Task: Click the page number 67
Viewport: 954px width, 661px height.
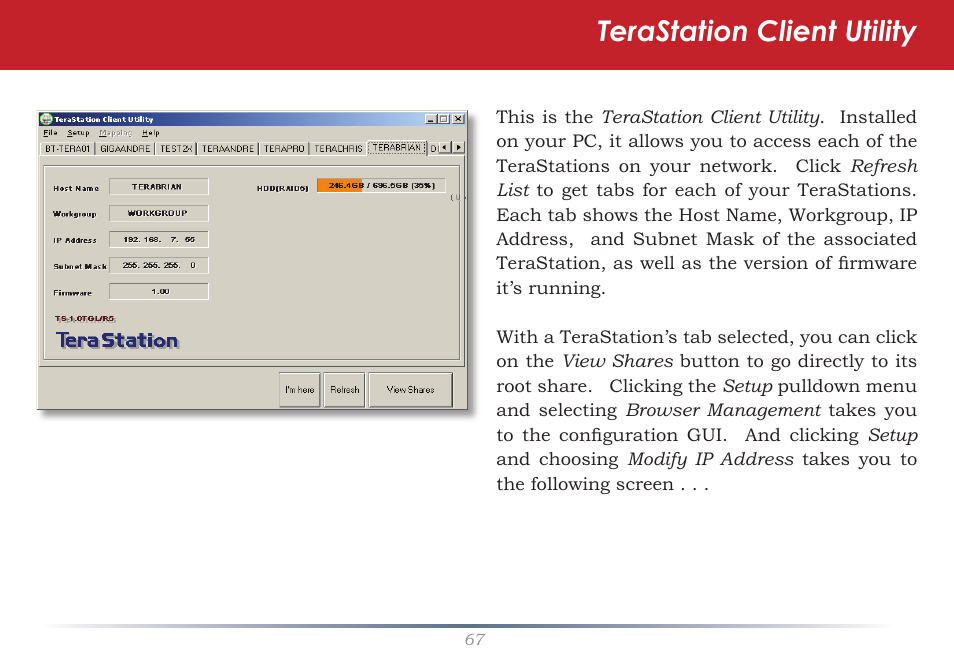Action: (x=475, y=640)
